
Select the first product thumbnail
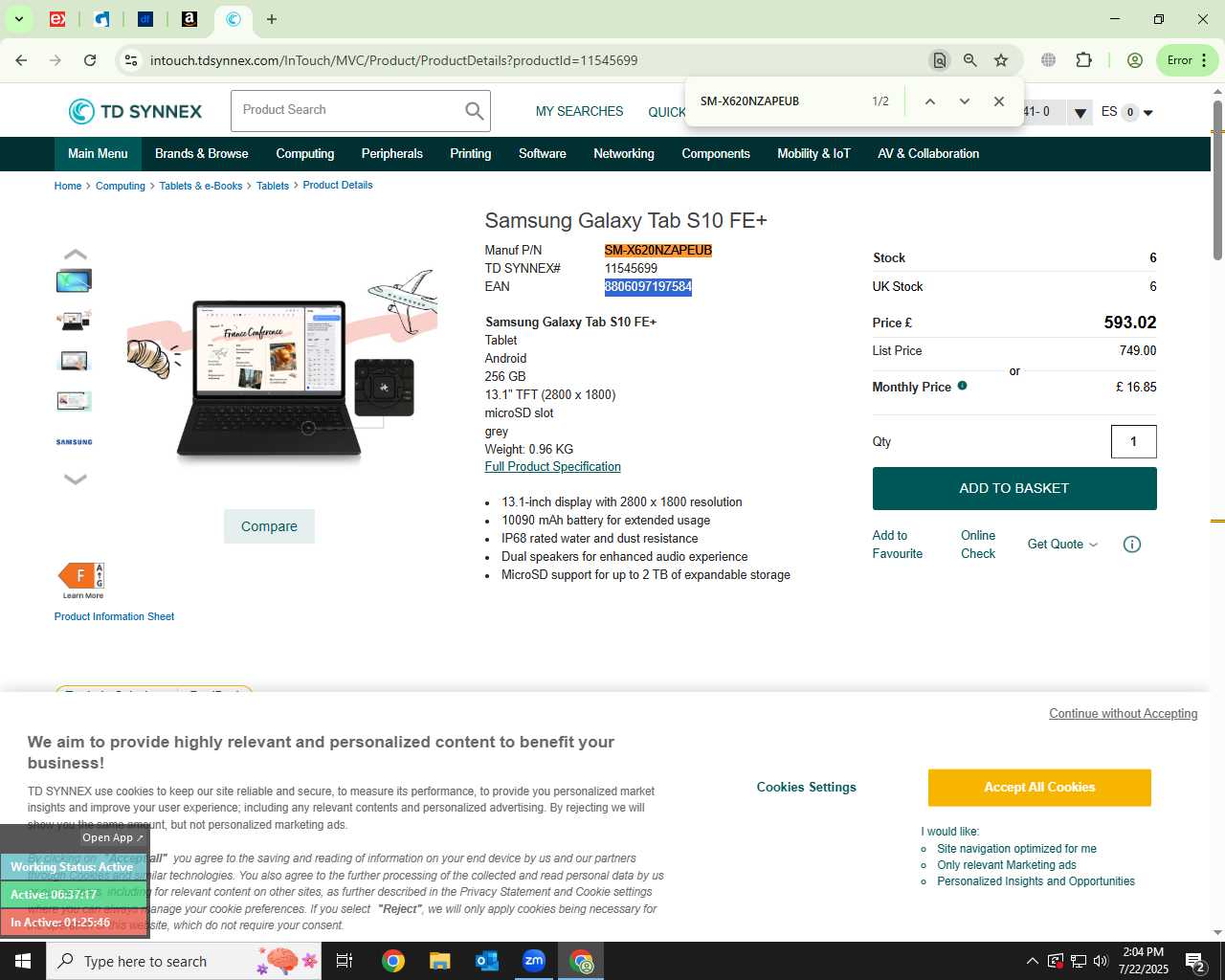point(74,280)
